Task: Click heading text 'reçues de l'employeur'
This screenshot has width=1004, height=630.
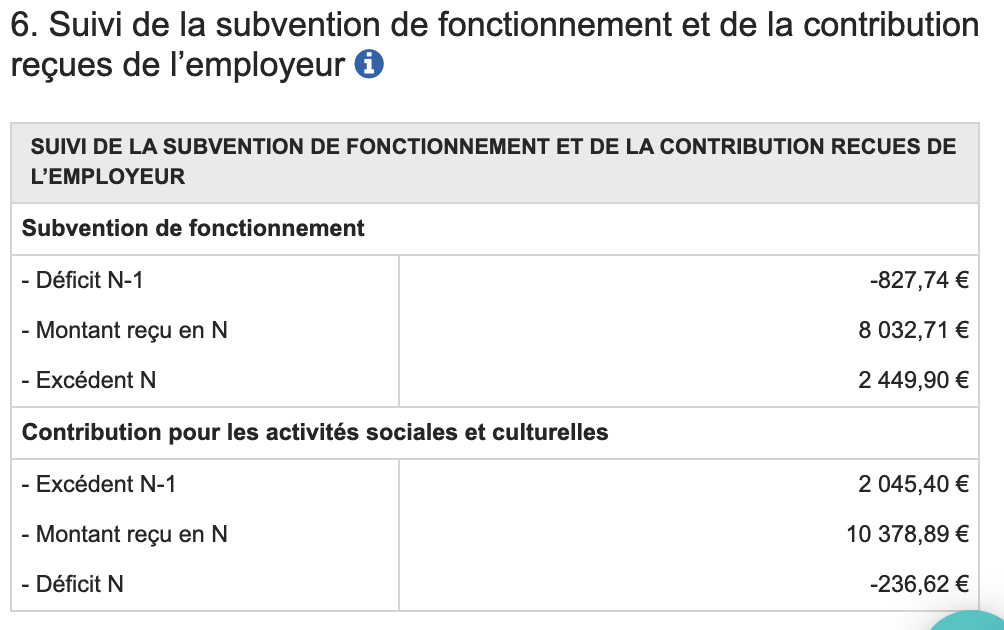Action: 177,66
